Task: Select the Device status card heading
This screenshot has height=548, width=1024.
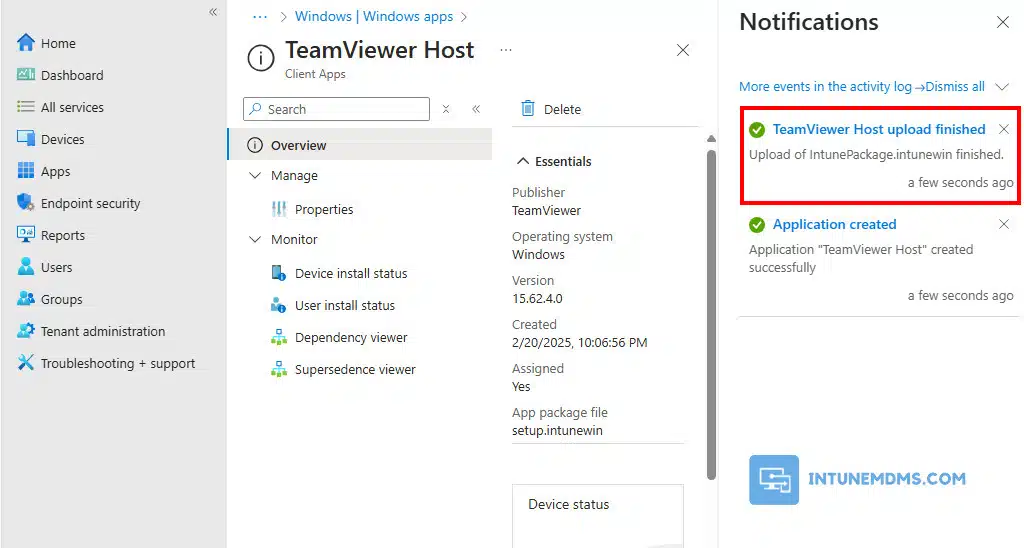Action: [x=568, y=504]
